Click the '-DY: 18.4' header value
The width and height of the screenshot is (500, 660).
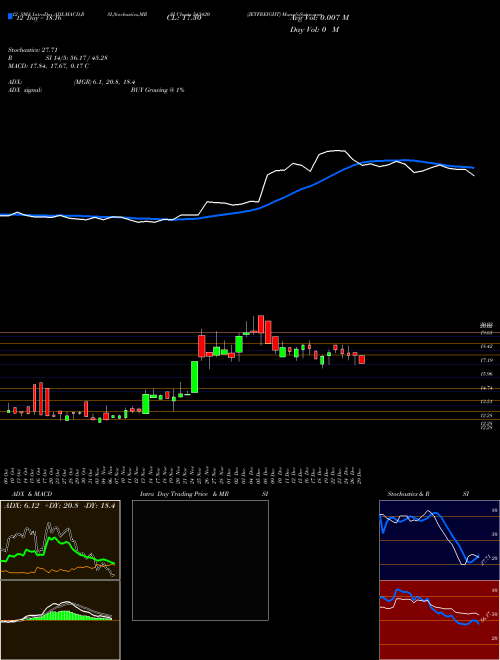[101, 505]
